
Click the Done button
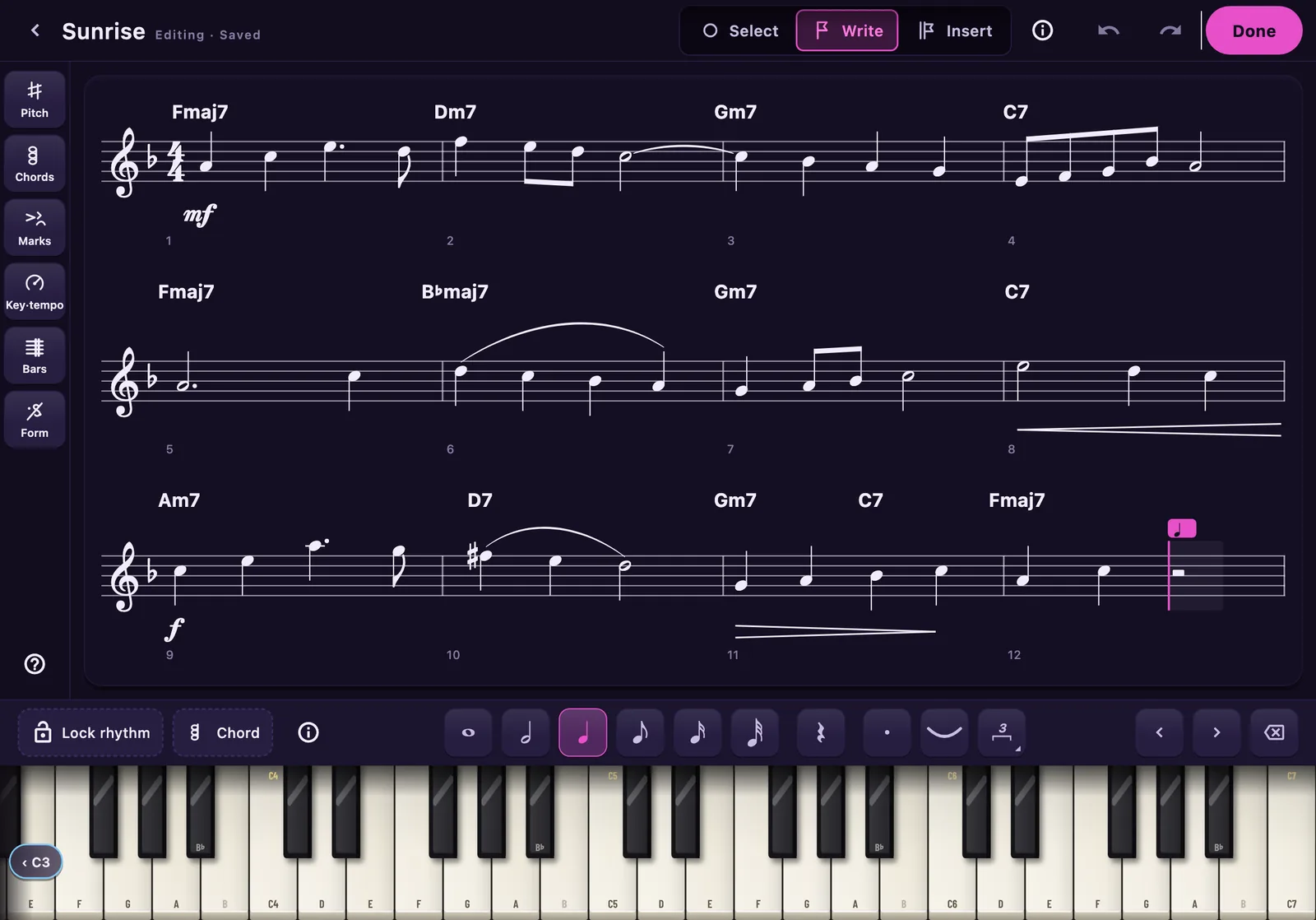tap(1253, 30)
